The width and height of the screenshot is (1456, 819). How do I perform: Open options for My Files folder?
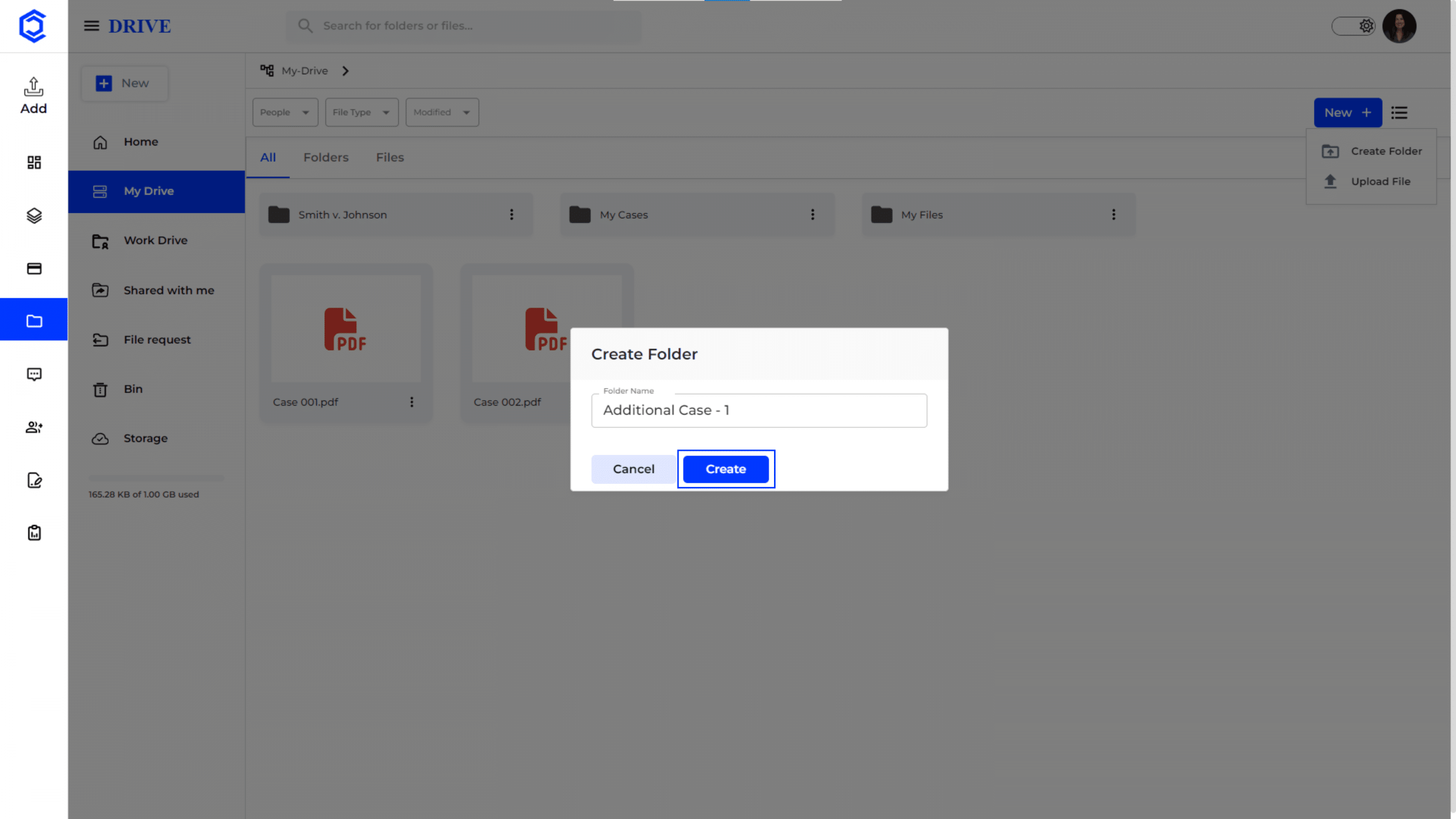1113,215
